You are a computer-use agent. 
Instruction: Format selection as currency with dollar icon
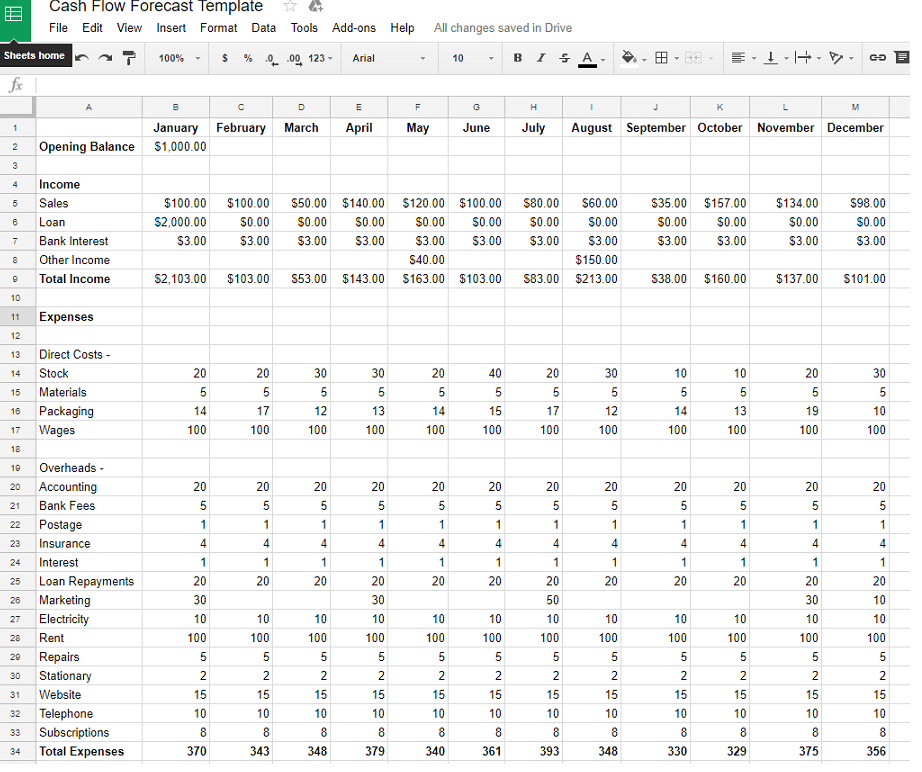pyautogui.click(x=225, y=59)
